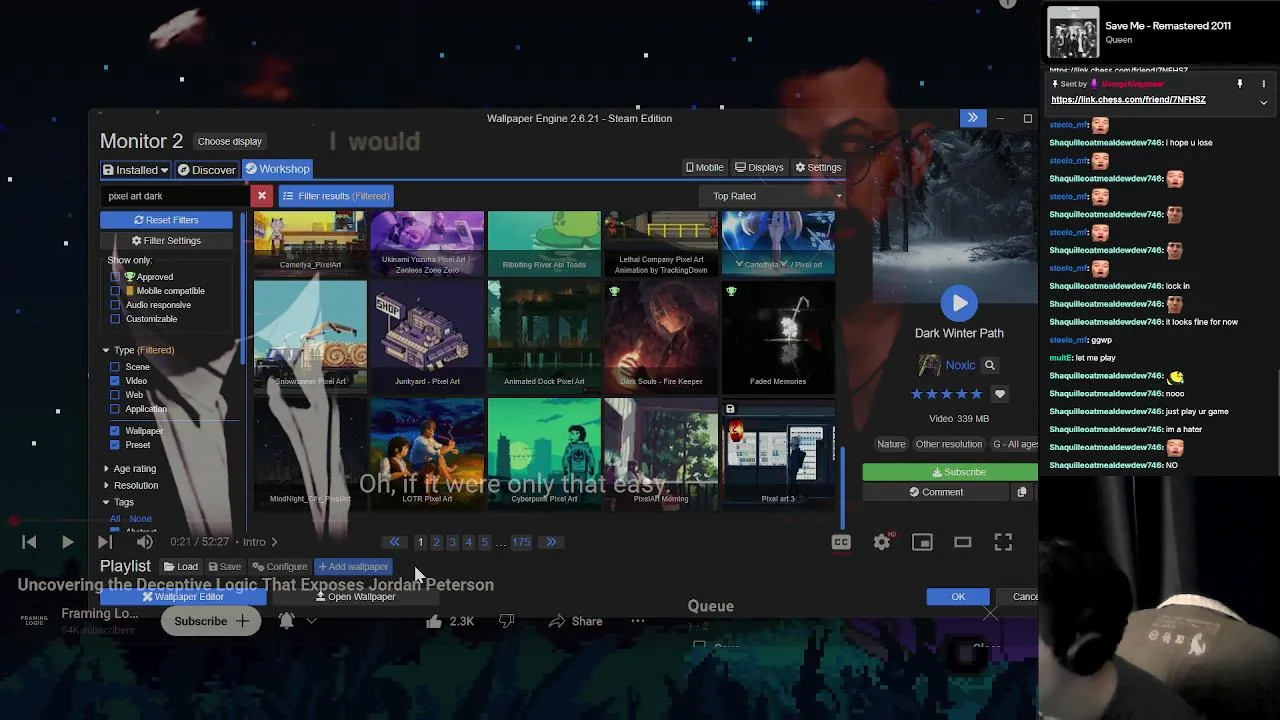Select the Junkyard - Pixel Art thumbnail
Image resolution: width=1280 pixels, height=720 pixels.
(427, 336)
